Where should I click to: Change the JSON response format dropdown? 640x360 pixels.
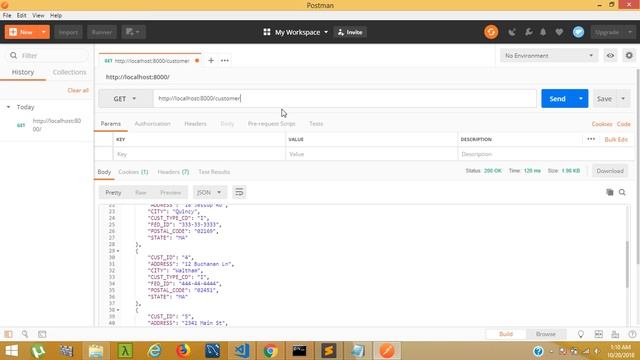coord(209,192)
